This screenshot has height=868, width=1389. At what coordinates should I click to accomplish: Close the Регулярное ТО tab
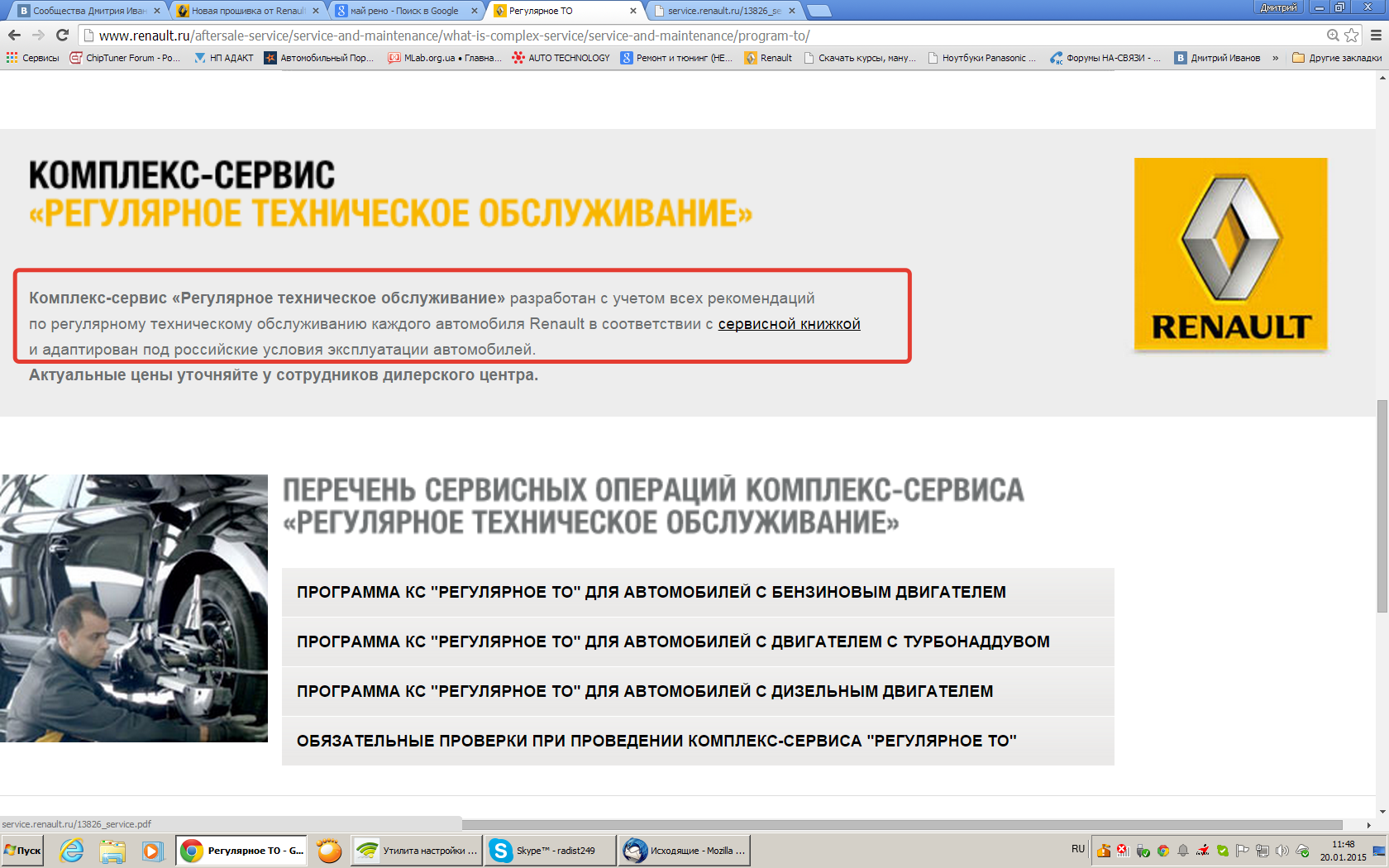point(633,11)
